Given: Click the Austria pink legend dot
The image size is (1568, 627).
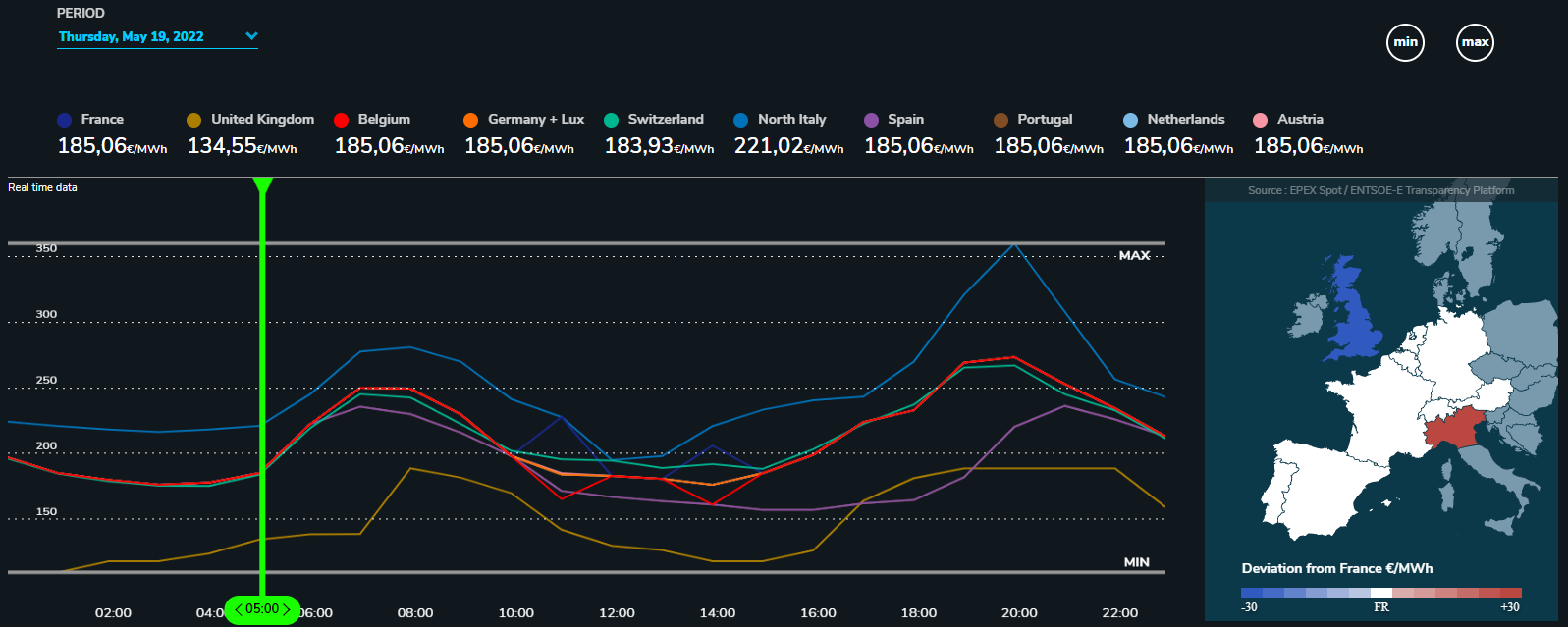Looking at the screenshot, I should pos(1261,120).
